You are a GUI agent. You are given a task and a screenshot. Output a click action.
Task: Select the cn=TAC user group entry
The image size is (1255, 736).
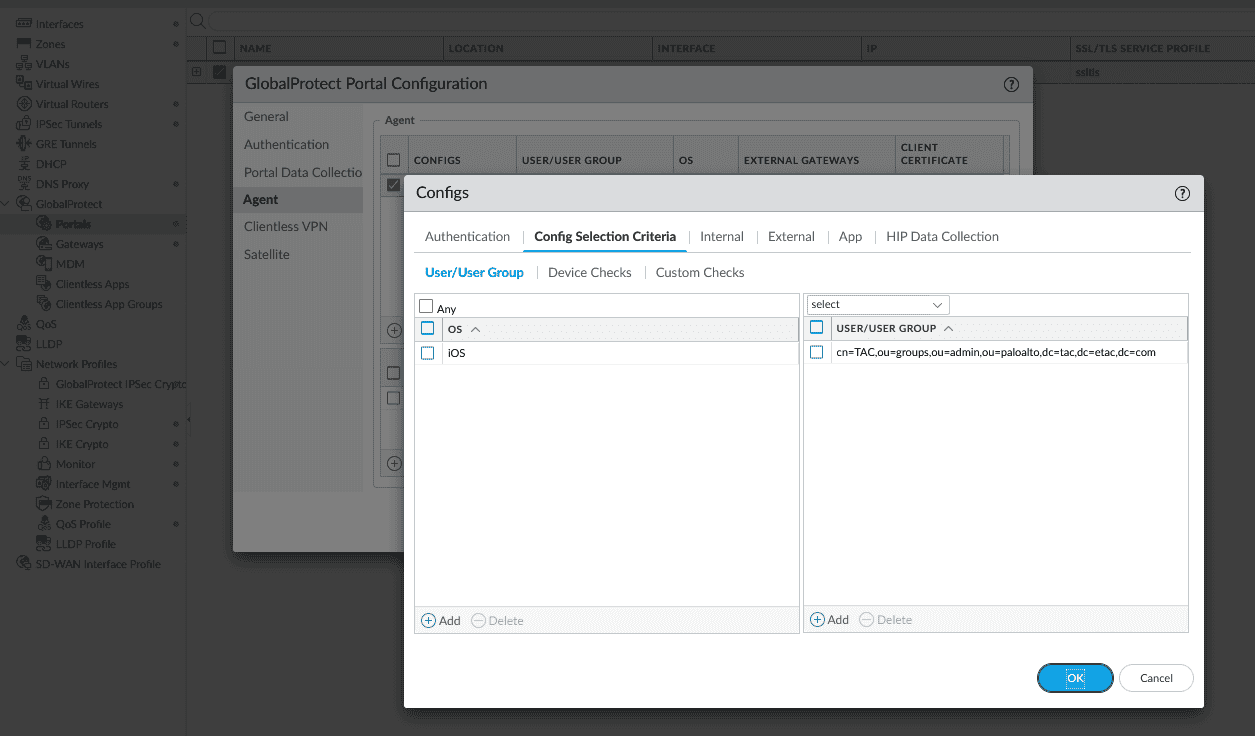coord(990,352)
